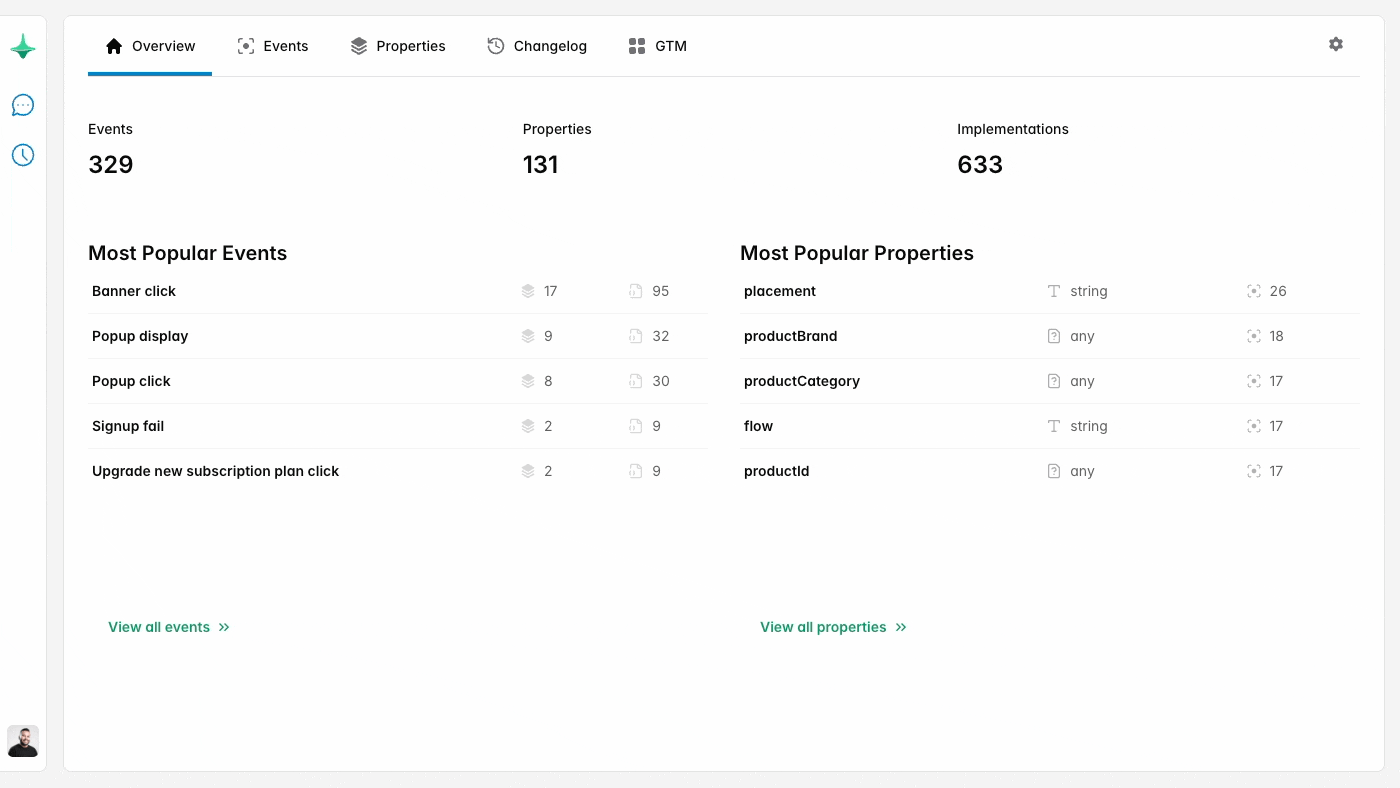This screenshot has height=788, width=1400.
Task: Select the Signup fail event row
Action: coord(128,426)
